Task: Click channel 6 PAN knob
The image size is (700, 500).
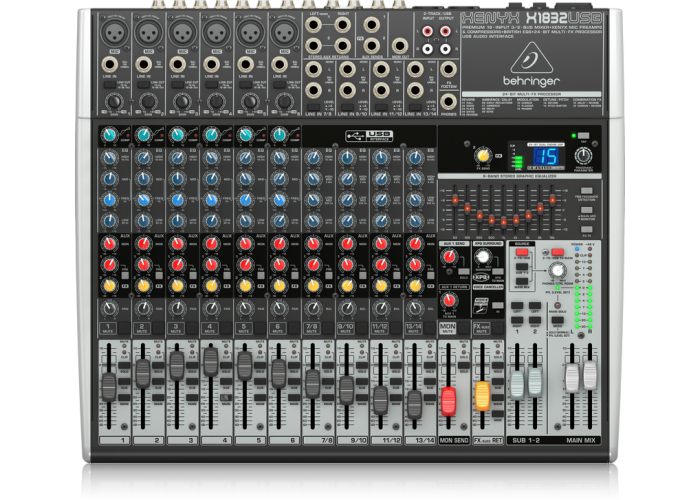Action: point(279,308)
